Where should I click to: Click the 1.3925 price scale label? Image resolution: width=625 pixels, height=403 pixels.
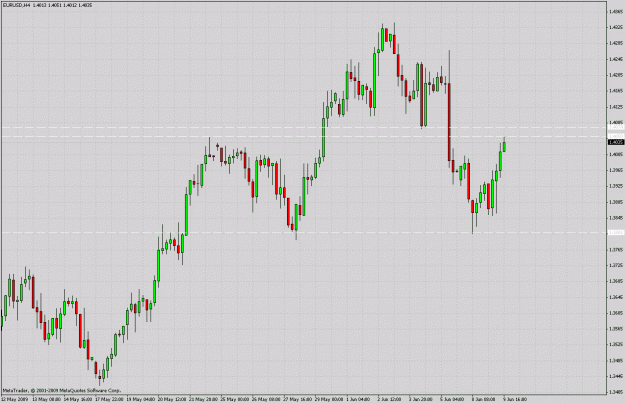coord(616,186)
